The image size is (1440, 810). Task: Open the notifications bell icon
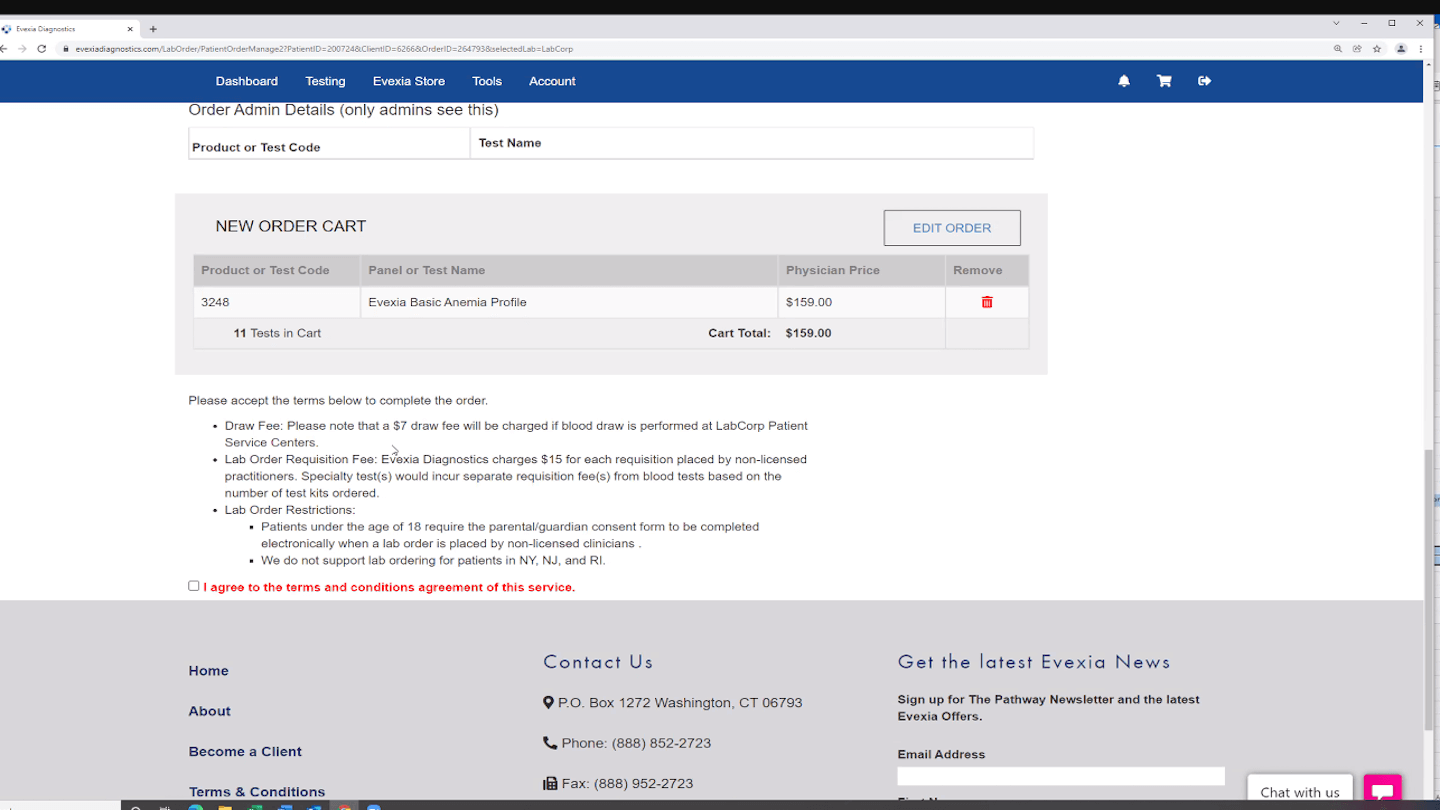(1124, 81)
